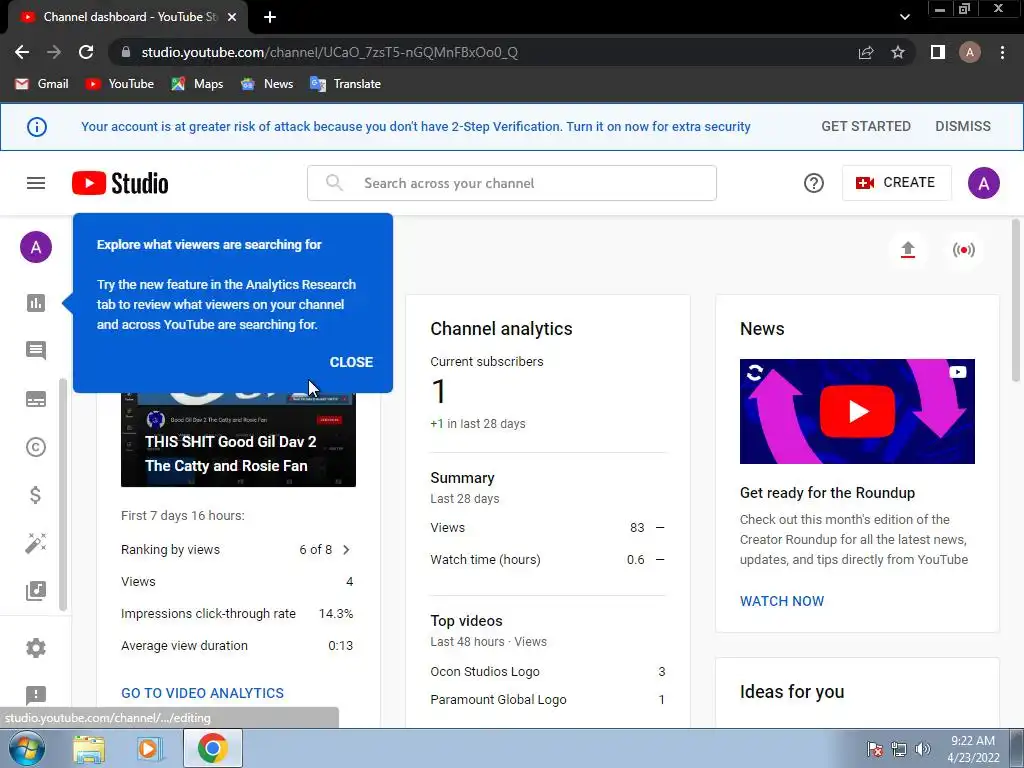This screenshot has height=768, width=1024.
Task: Click the share page icon in the address bar
Action: click(866, 52)
